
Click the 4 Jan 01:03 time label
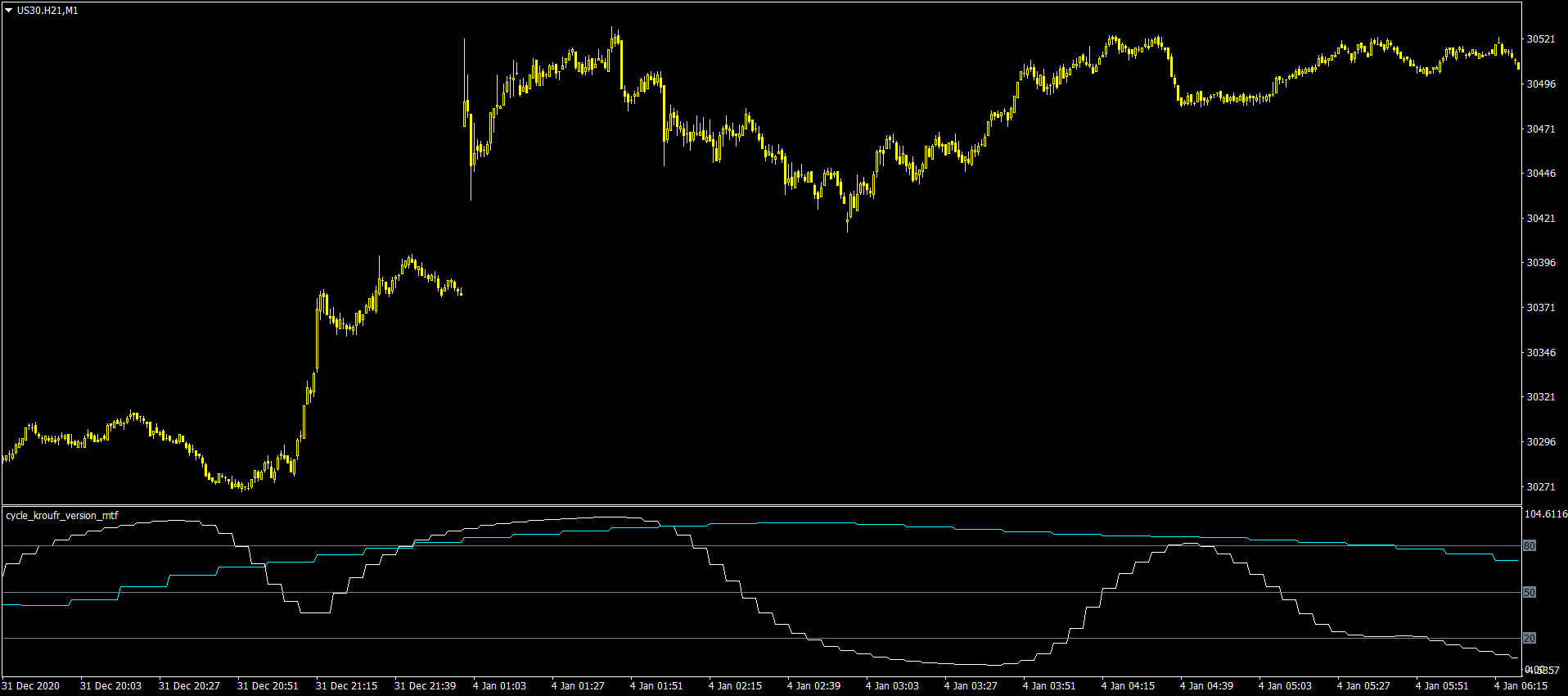tap(499, 686)
